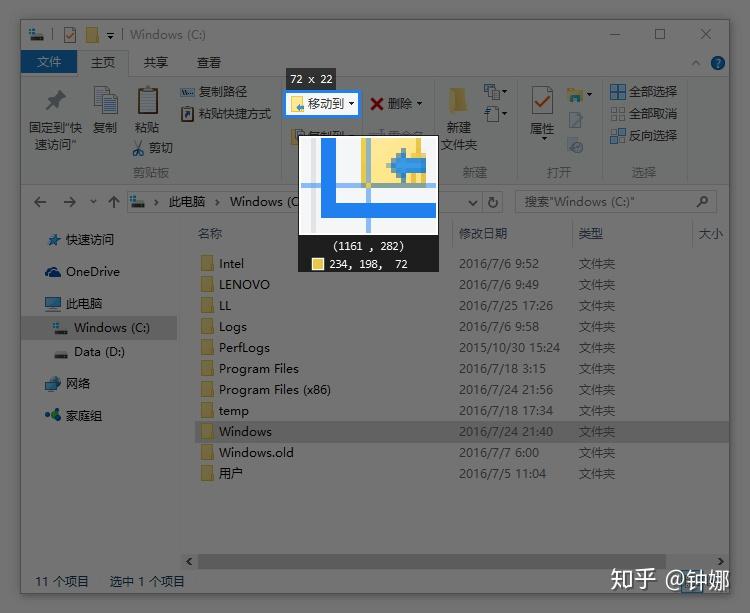
Task: Click the edit document icon in 打开 group
Action: [575, 120]
